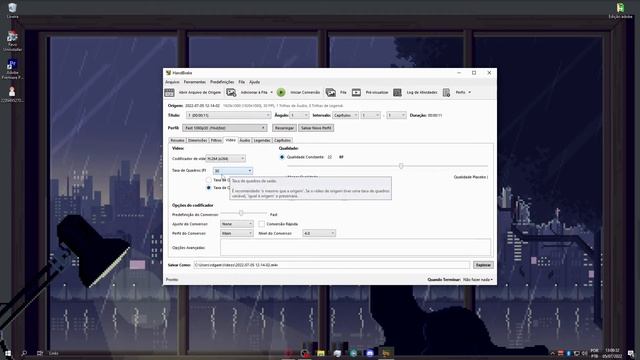Enable the Conversão Rápida checkbox

click(x=262, y=224)
